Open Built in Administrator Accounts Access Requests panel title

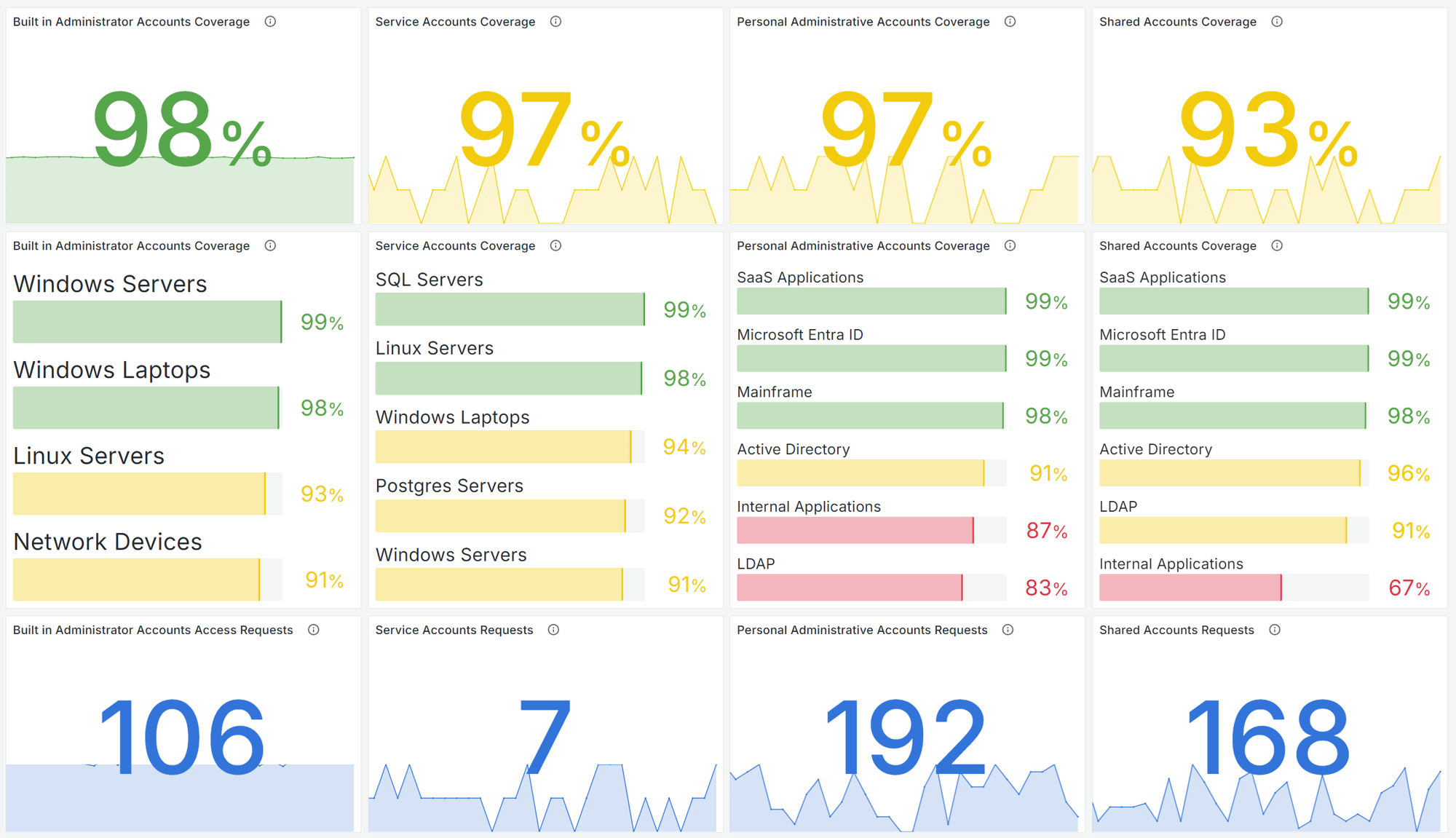point(153,630)
